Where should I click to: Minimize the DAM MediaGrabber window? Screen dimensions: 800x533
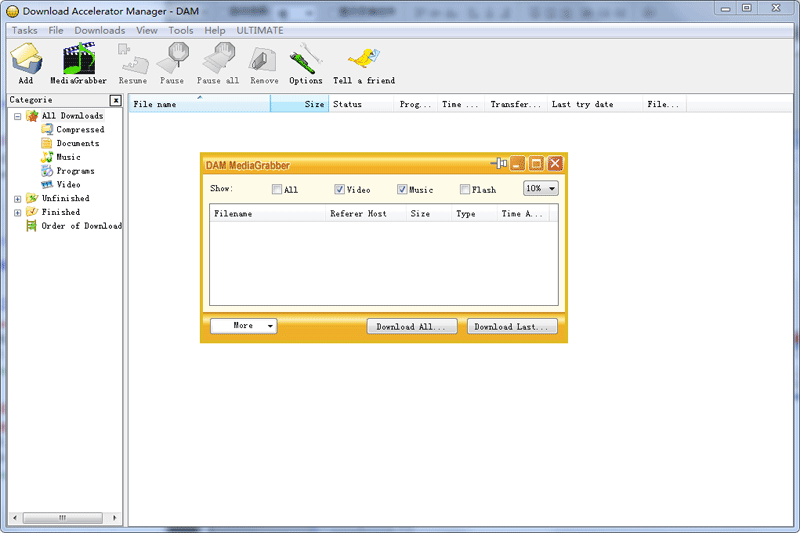(517, 164)
